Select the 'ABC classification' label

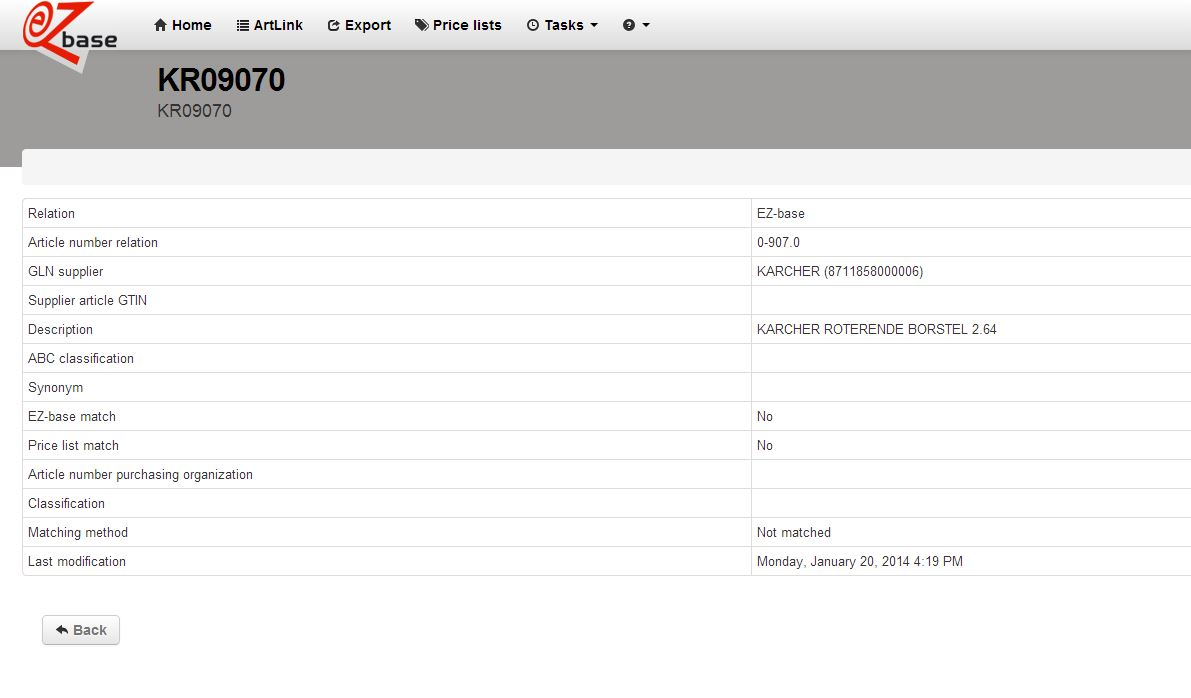coord(81,358)
